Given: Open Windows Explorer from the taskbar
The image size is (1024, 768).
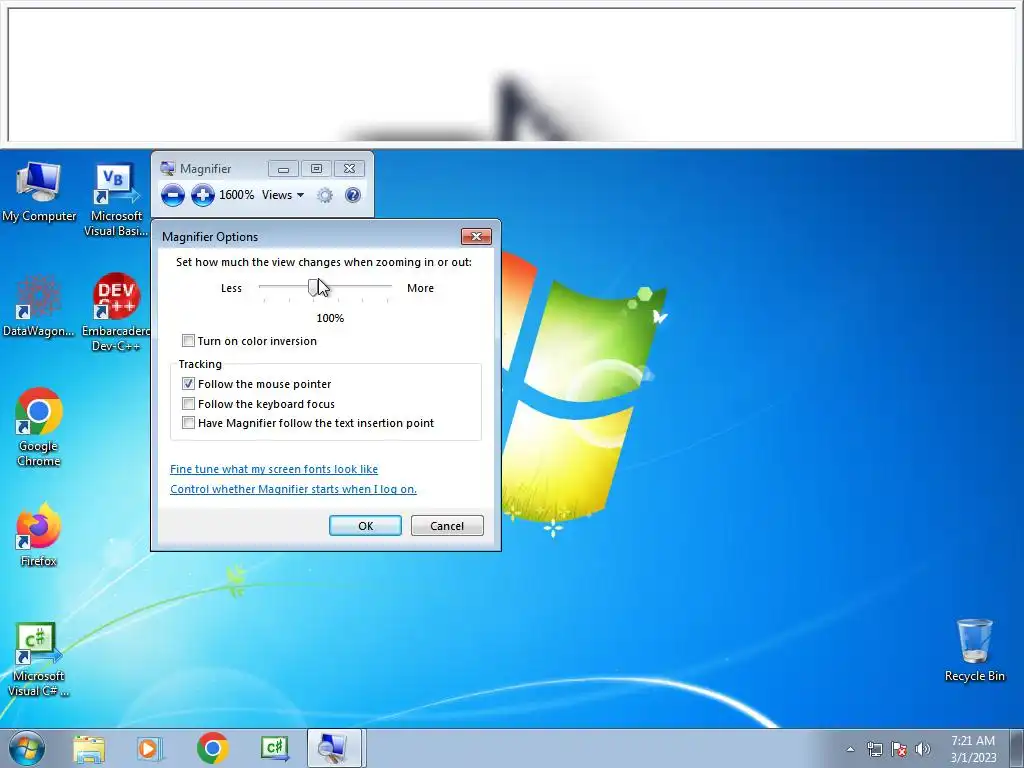Looking at the screenshot, I should [89, 748].
